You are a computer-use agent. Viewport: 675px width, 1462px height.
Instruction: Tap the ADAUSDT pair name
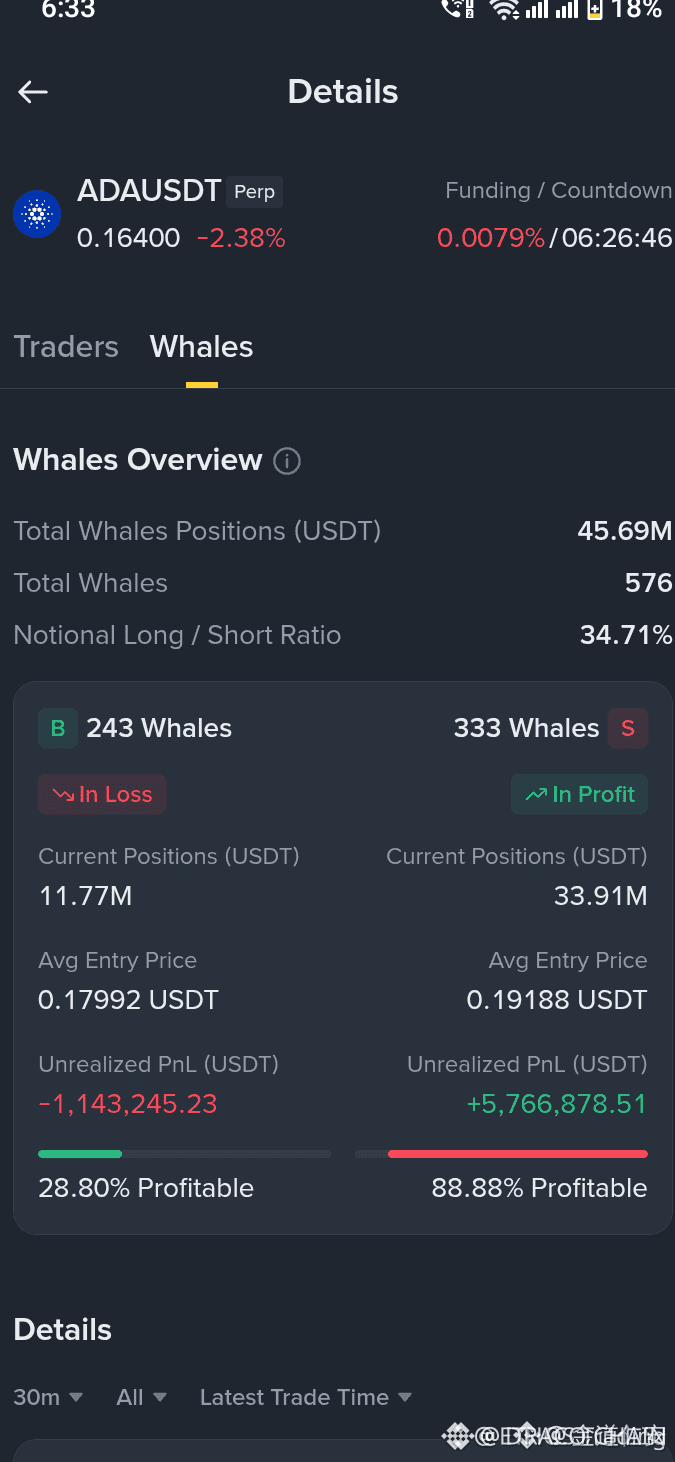click(x=149, y=191)
